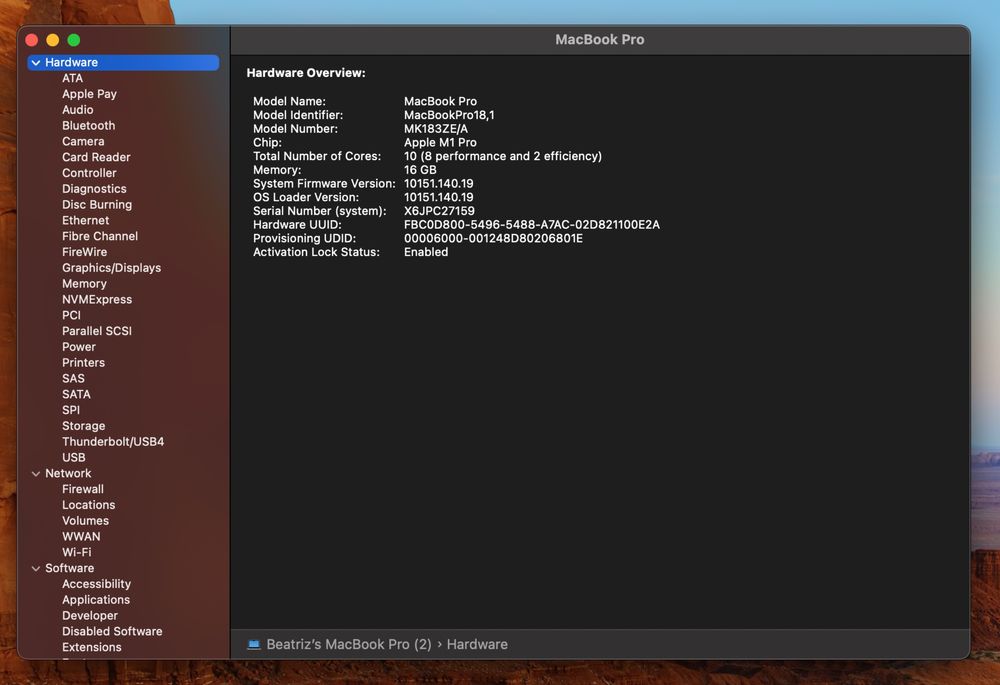
Task: Select Audio under Hardware
Action: point(78,110)
